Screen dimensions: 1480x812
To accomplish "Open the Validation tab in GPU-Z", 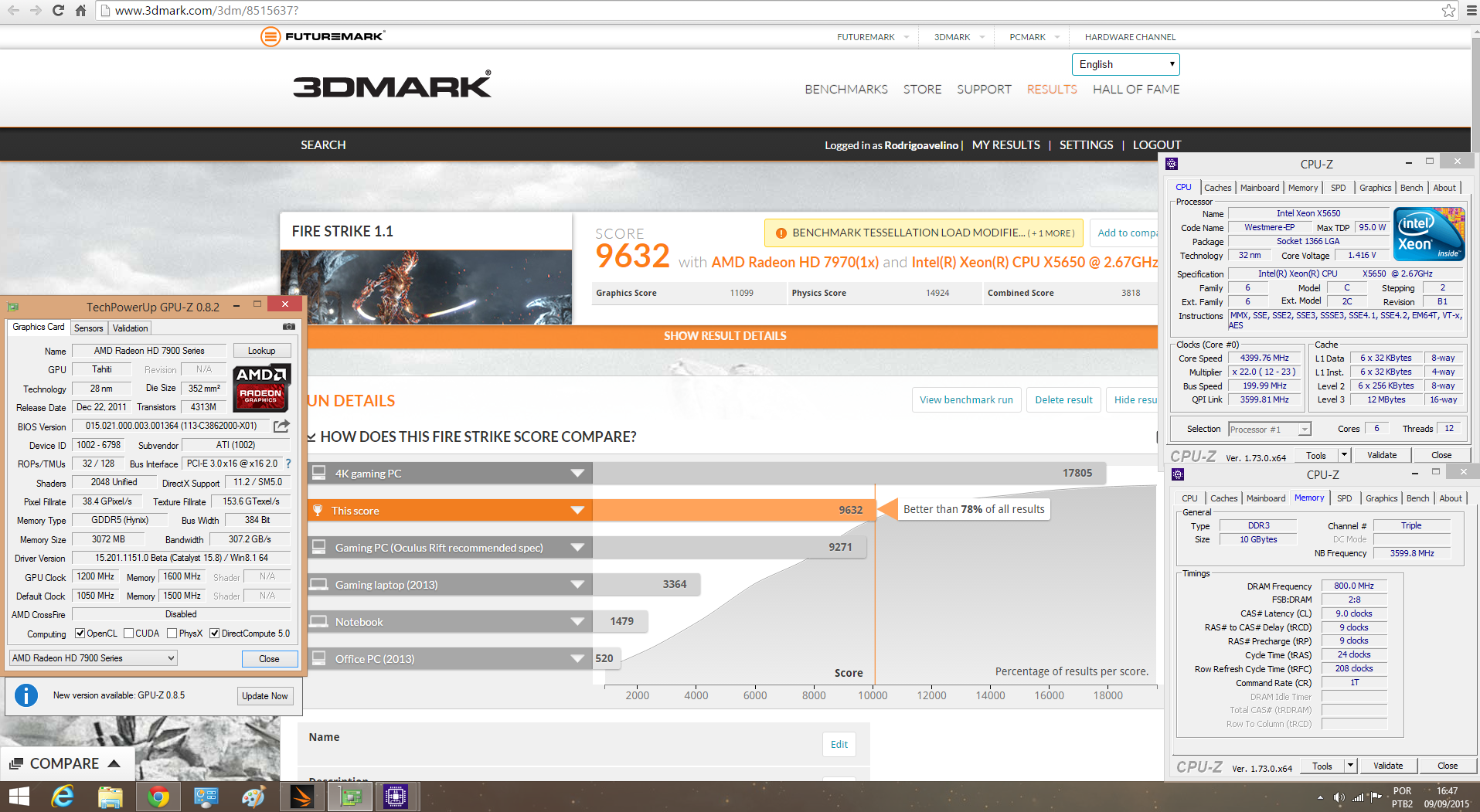I will click(x=130, y=328).
